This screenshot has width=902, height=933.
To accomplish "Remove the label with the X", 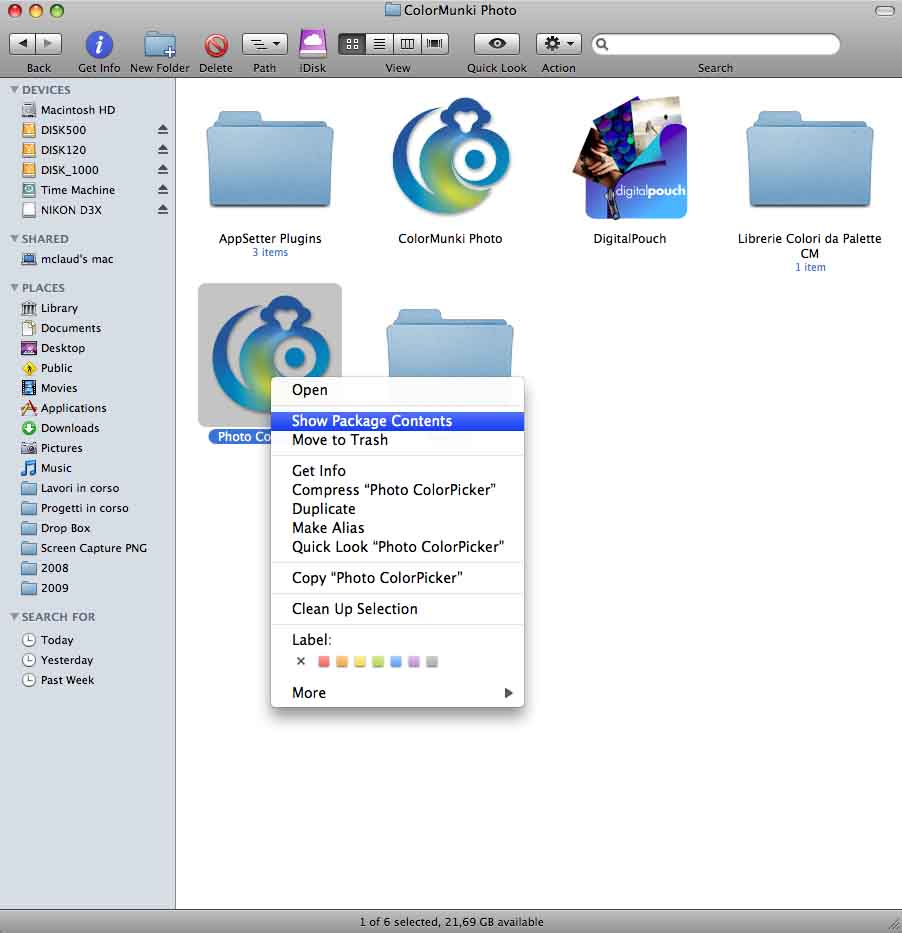I will point(301,662).
